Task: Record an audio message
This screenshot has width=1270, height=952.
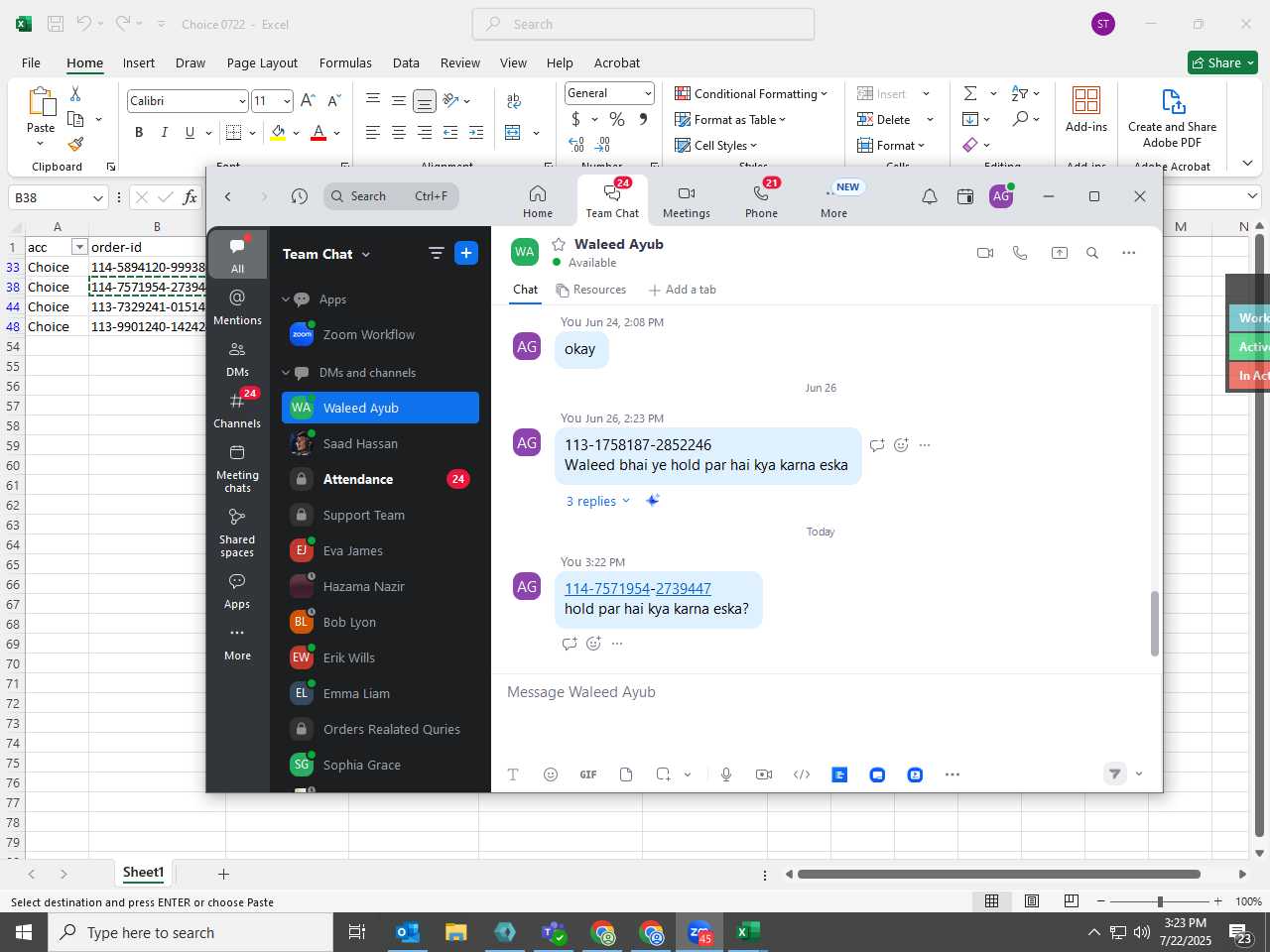Action: [x=726, y=774]
